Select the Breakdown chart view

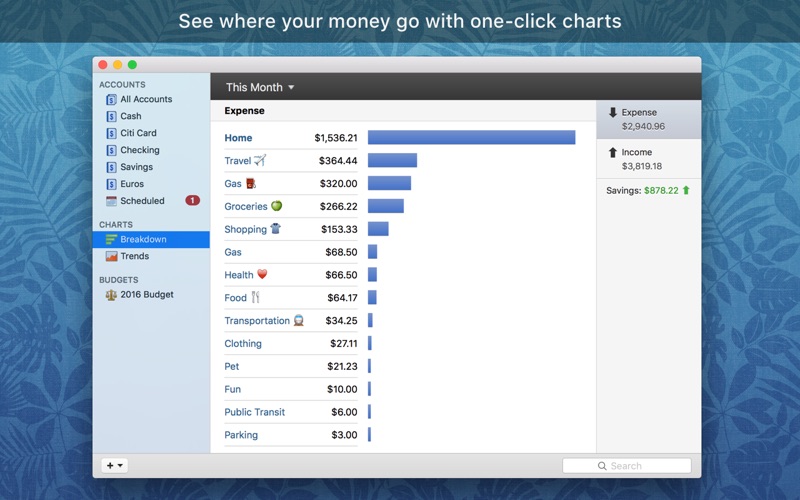tap(151, 239)
